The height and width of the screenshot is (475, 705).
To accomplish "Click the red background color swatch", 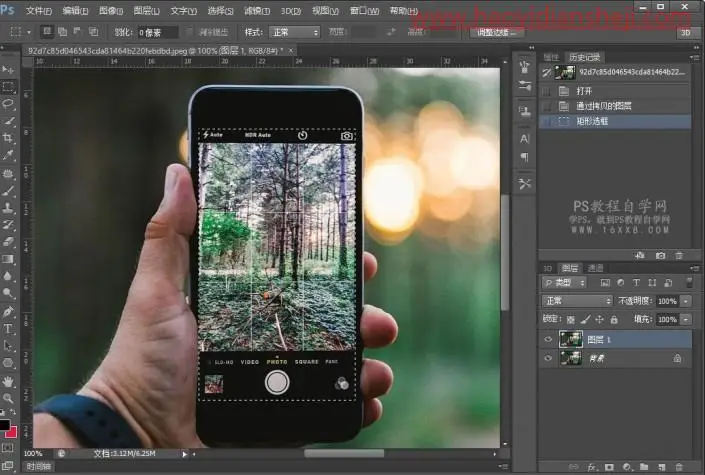I will 11,432.
